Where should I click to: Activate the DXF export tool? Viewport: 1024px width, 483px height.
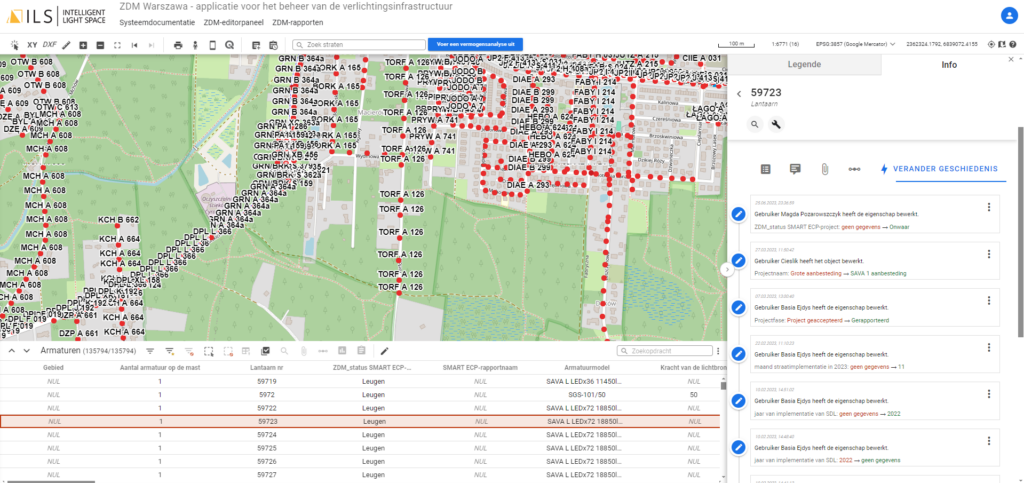point(49,45)
